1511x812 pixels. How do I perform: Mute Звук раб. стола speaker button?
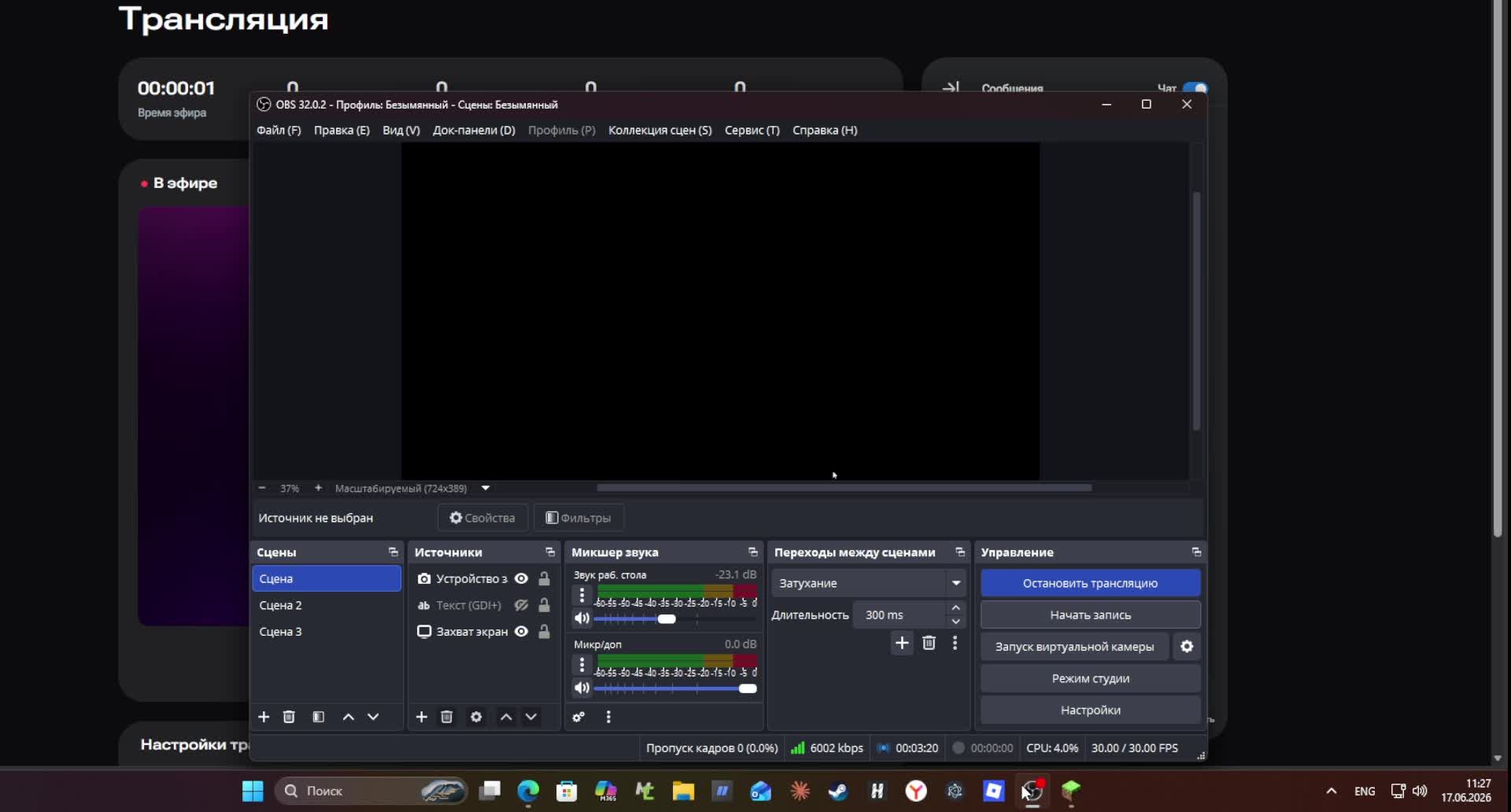tap(582, 618)
